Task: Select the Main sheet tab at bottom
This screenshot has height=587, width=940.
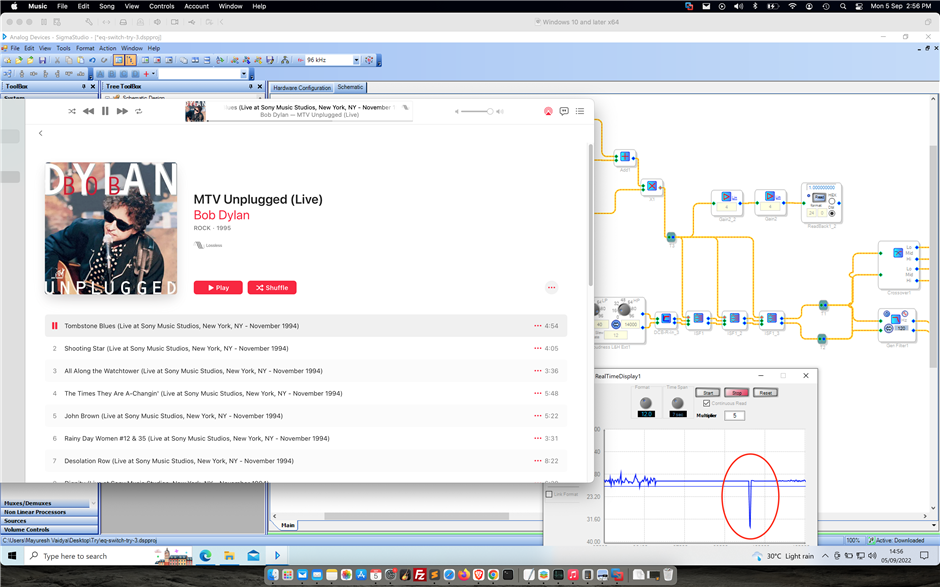Action: (x=288, y=525)
